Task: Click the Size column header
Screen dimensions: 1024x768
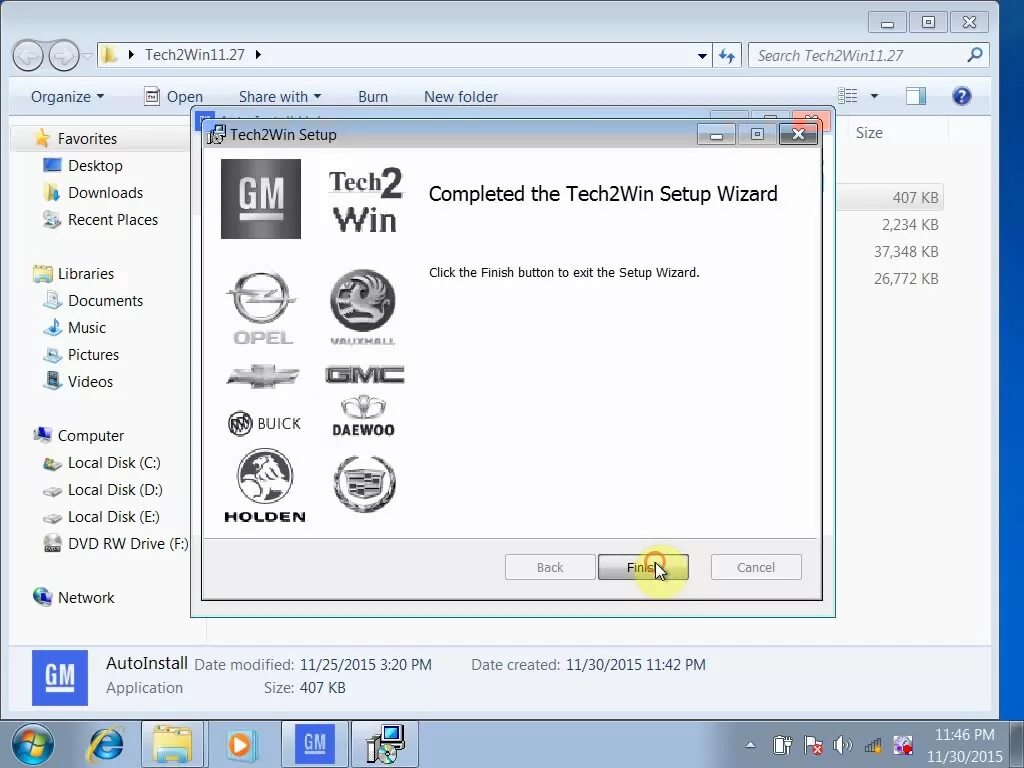Action: pyautogui.click(x=869, y=133)
